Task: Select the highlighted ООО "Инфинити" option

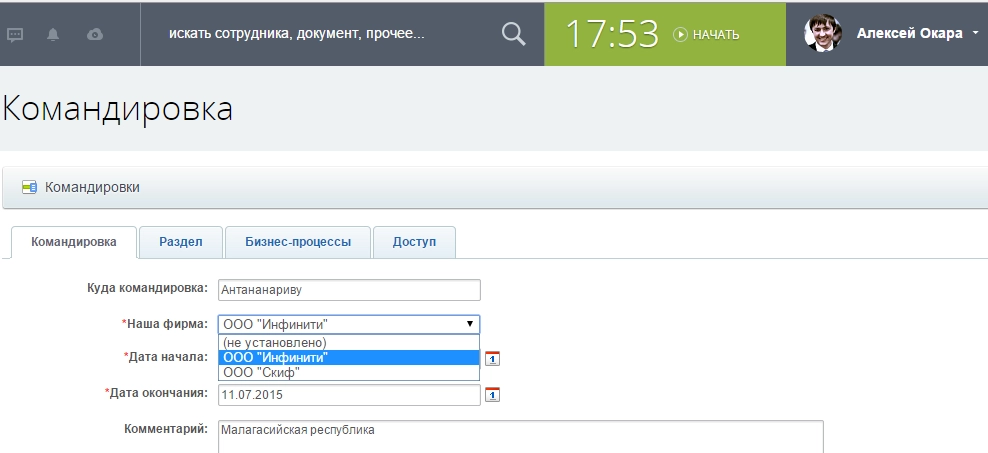Action: [x=275, y=358]
